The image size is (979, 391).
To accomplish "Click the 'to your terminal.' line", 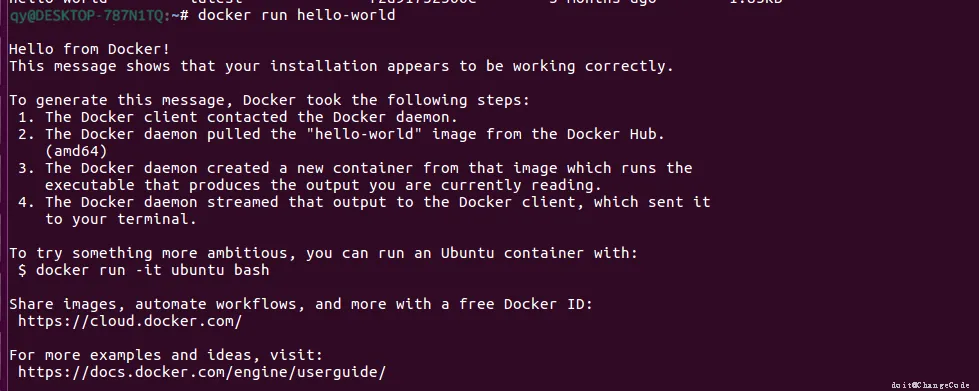I will pos(121,219).
